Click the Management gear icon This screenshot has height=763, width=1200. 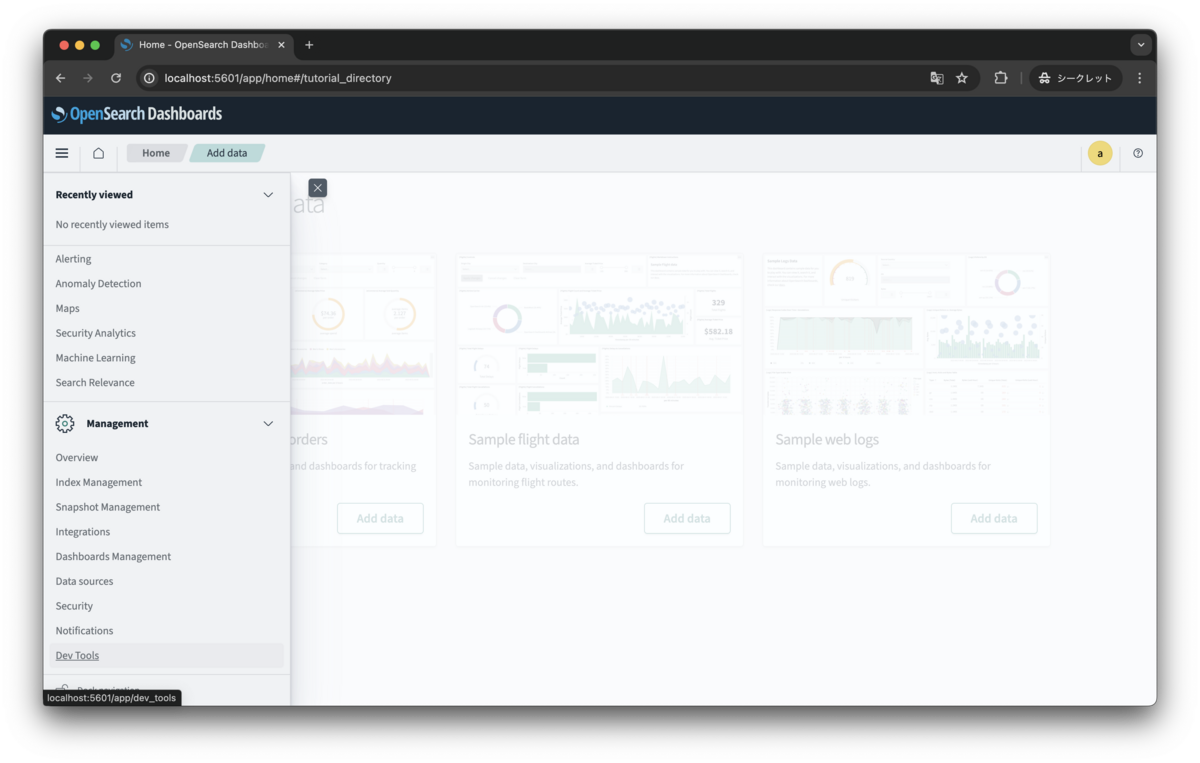65,424
